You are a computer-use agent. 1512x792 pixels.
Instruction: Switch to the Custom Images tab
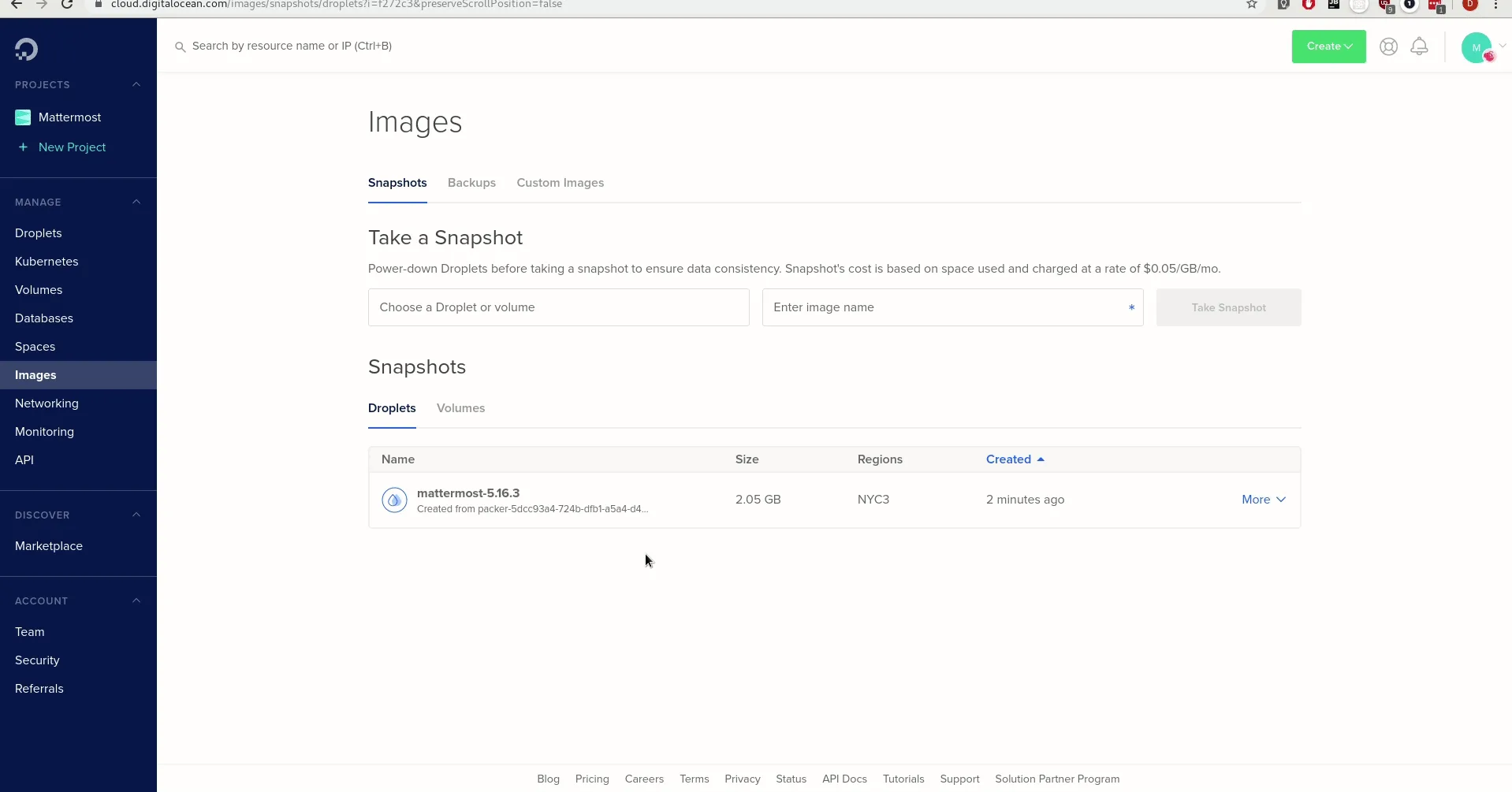[x=560, y=183]
